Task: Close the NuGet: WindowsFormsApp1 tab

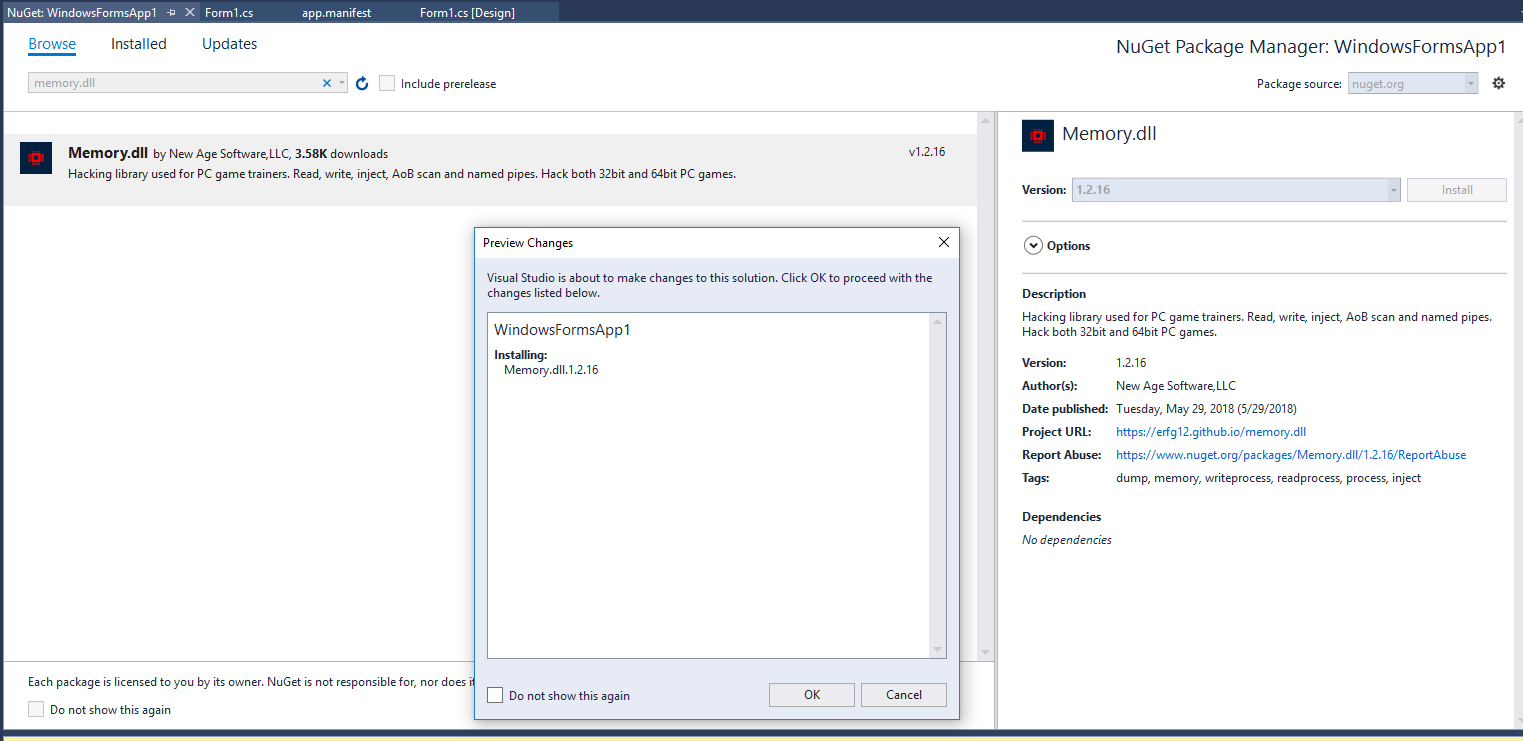Action: (189, 12)
